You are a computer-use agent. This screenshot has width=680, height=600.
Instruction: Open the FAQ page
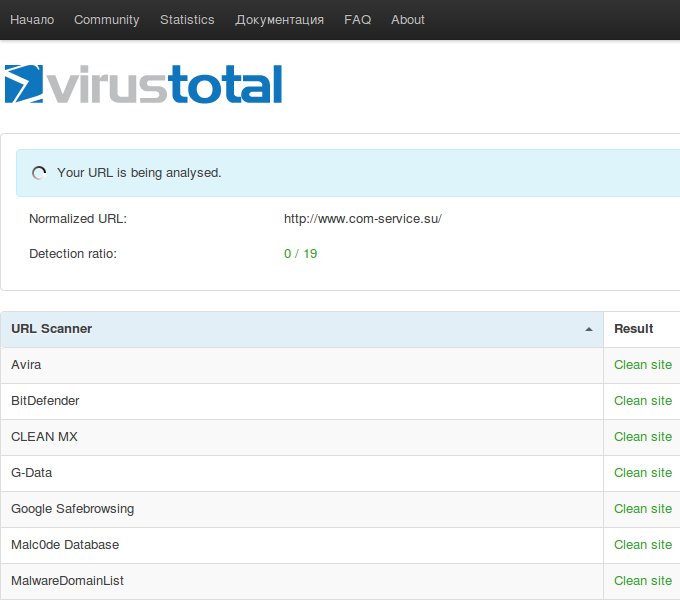point(357,20)
